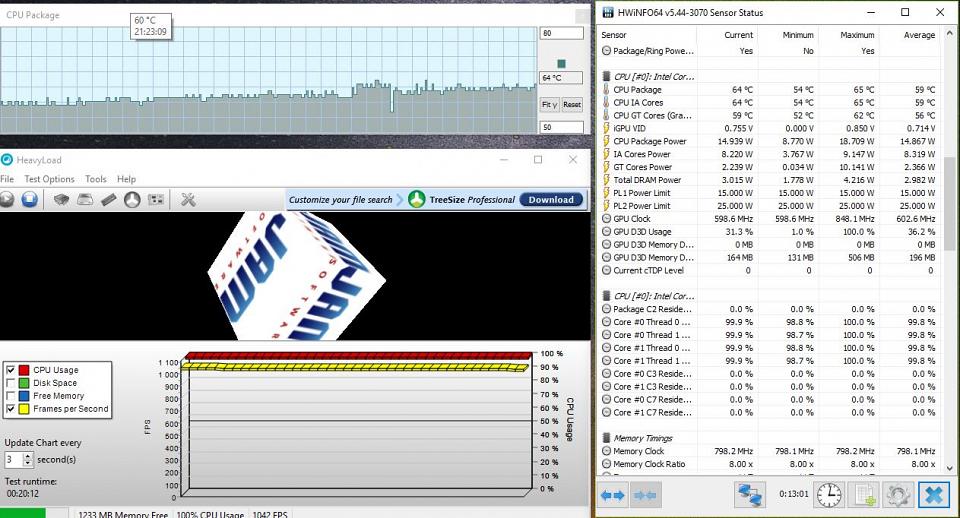The width and height of the screenshot is (960, 518).
Task: Click the 64 °C current value field
Action: pyautogui.click(x=561, y=78)
